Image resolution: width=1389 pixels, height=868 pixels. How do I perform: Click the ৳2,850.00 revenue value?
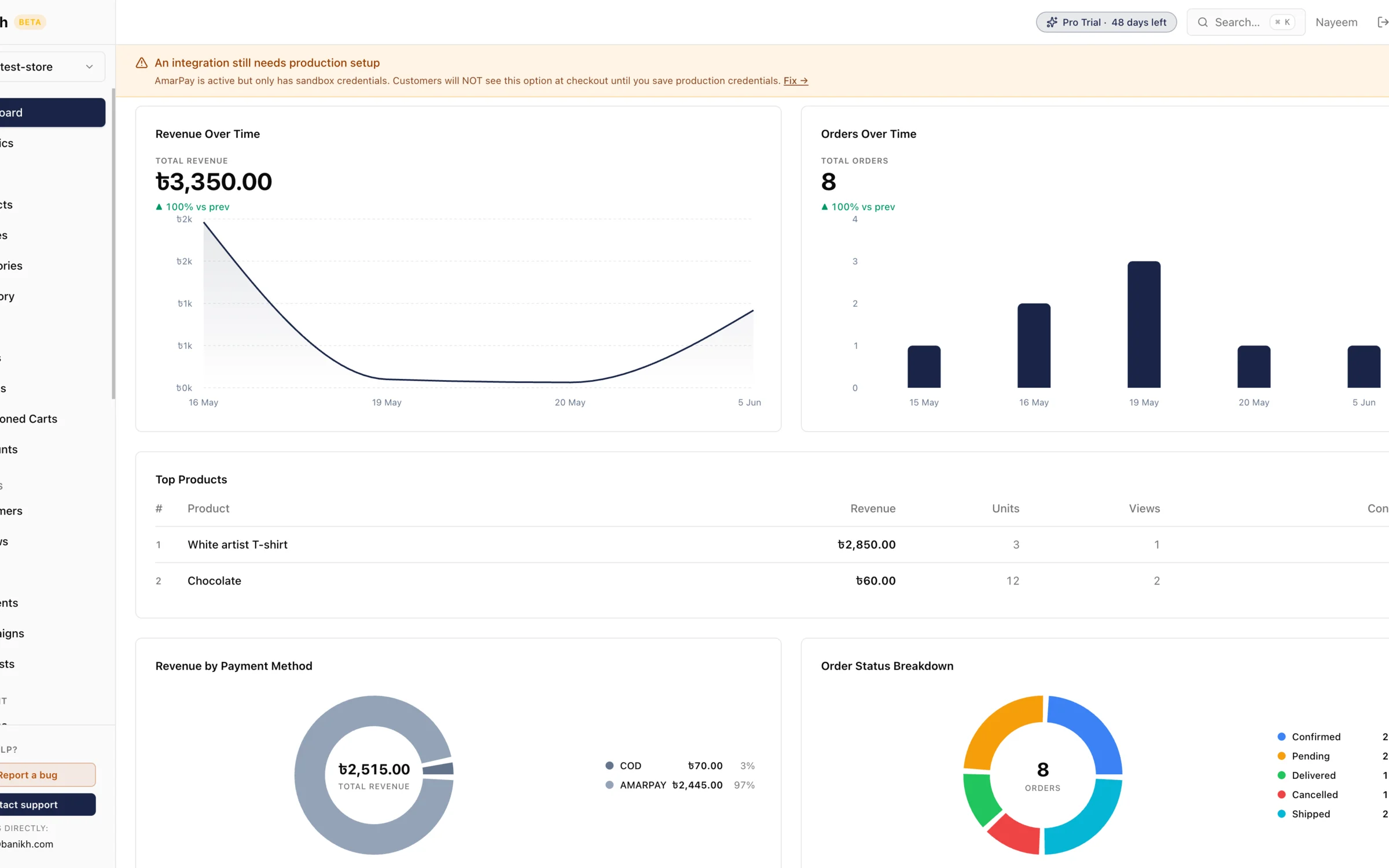click(866, 544)
